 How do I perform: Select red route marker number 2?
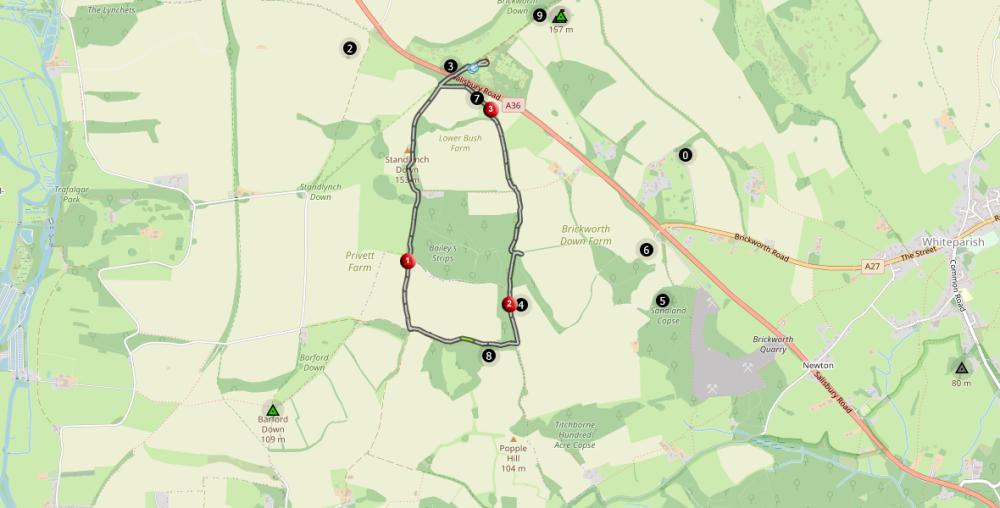[x=509, y=304]
